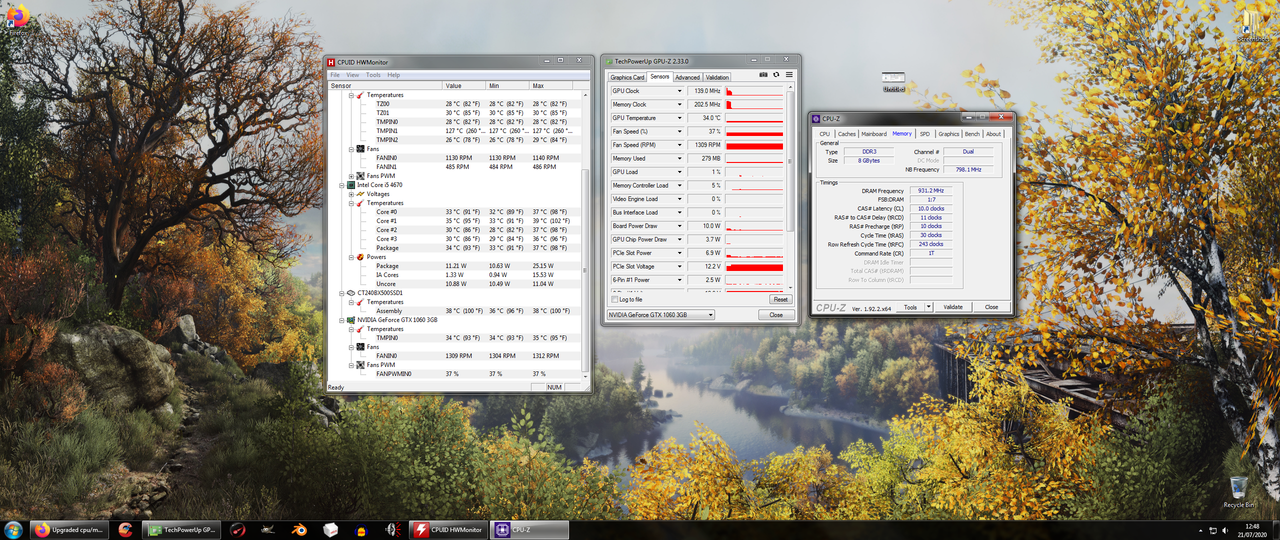1280x540 pixels.
Task: Click the GPU-Z title bar app icon
Action: click(610, 61)
